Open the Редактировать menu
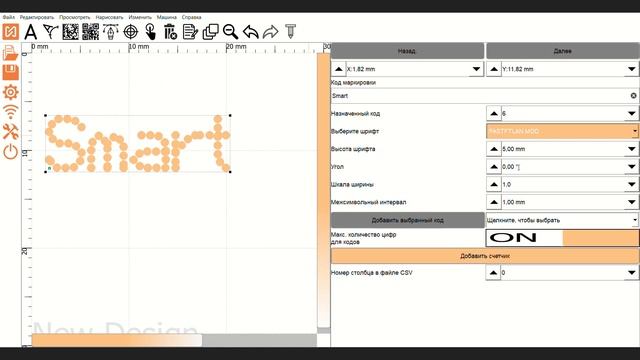640x360 pixels. pyautogui.click(x=37, y=17)
